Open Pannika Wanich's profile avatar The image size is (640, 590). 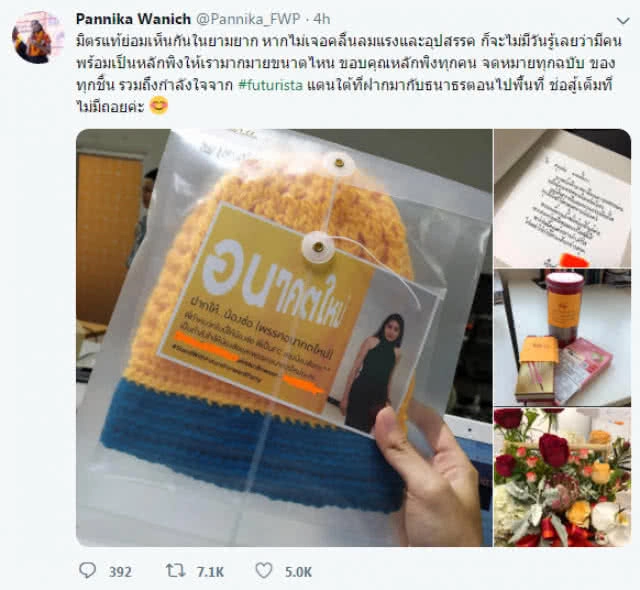tap(38, 37)
